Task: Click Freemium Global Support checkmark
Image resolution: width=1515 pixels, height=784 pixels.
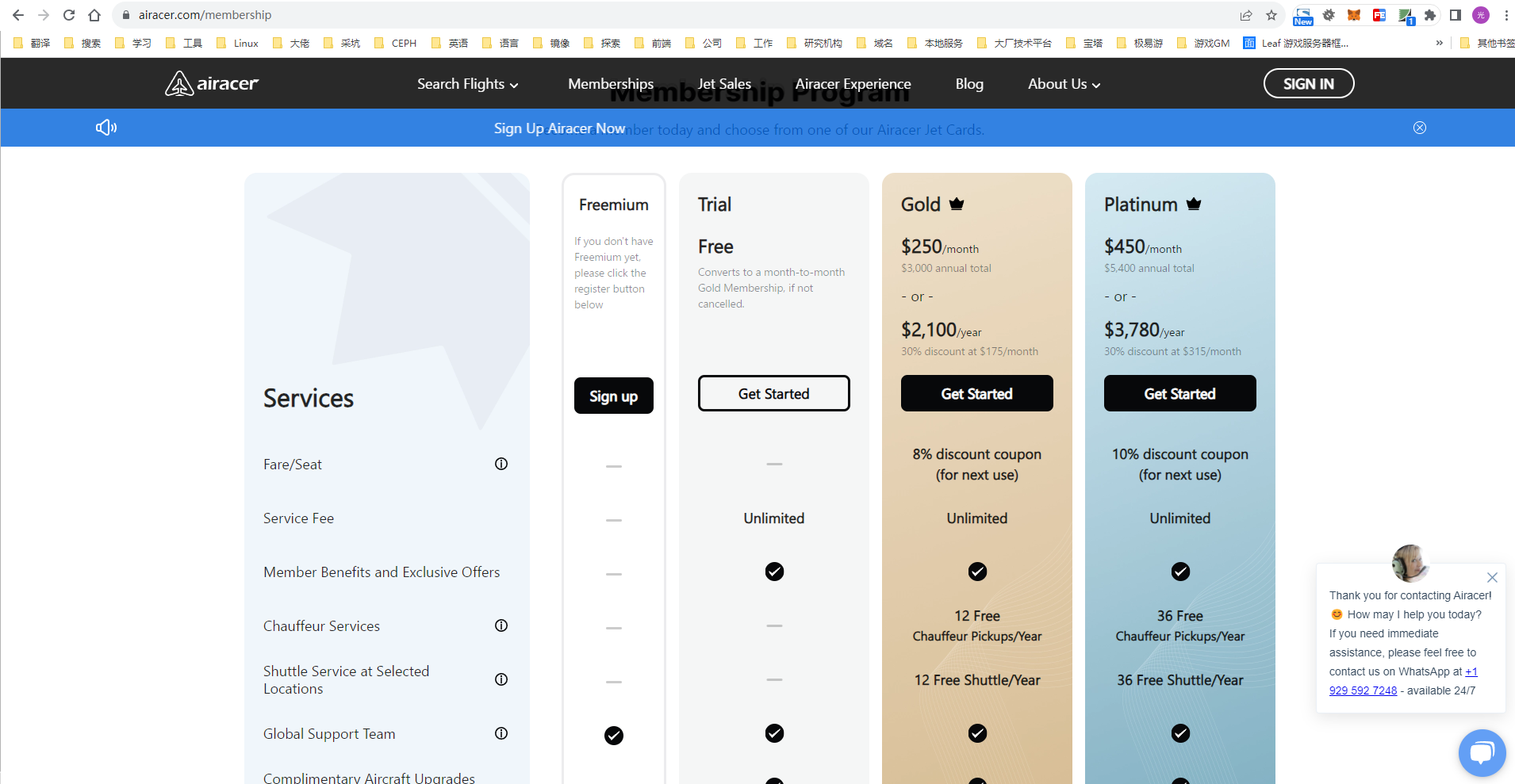Action: tap(614, 736)
